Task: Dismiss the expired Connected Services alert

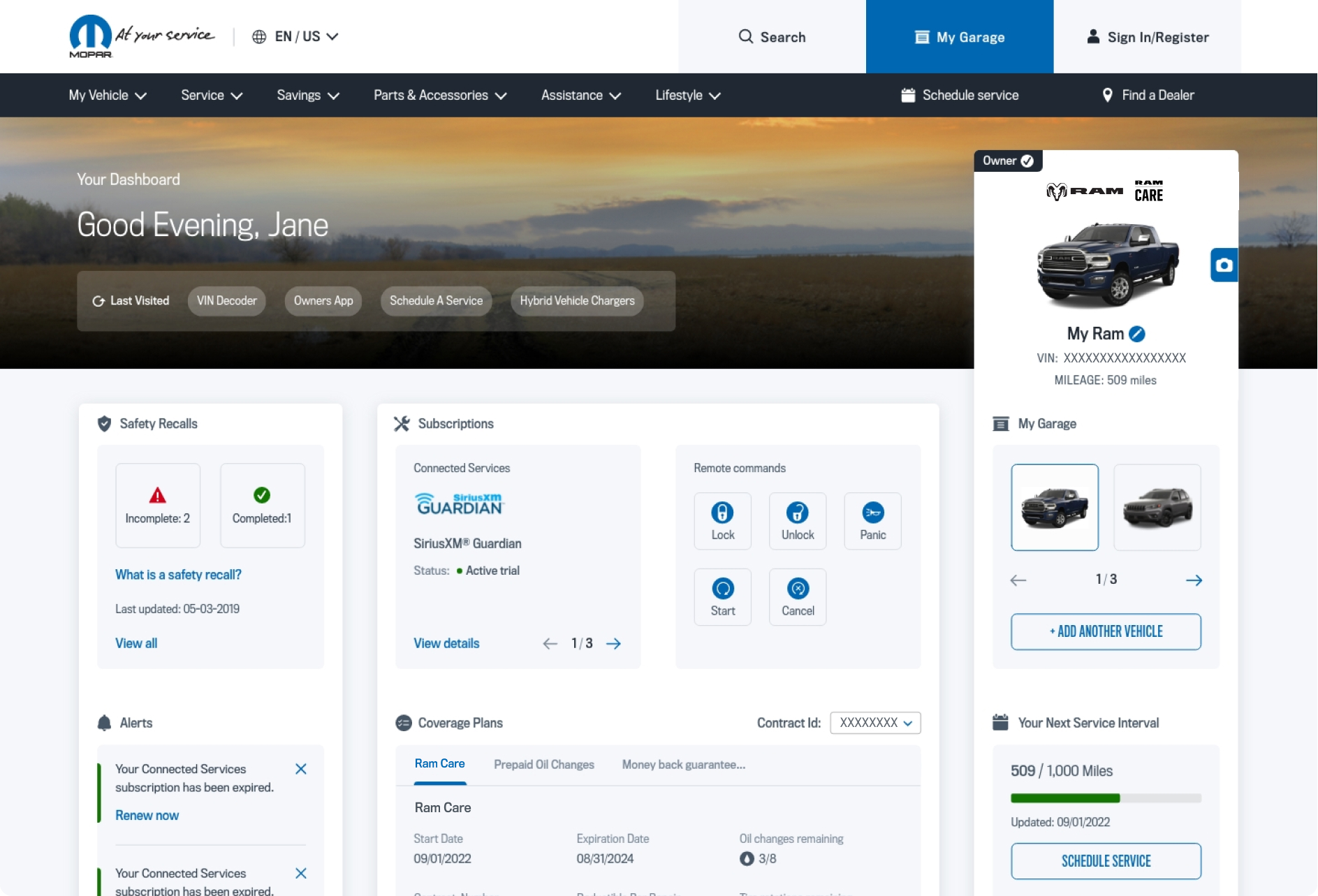Action: [301, 768]
